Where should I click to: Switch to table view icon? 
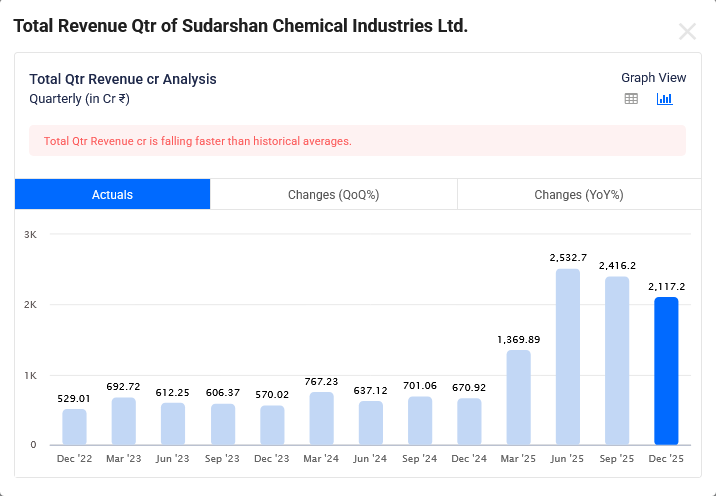[631, 99]
